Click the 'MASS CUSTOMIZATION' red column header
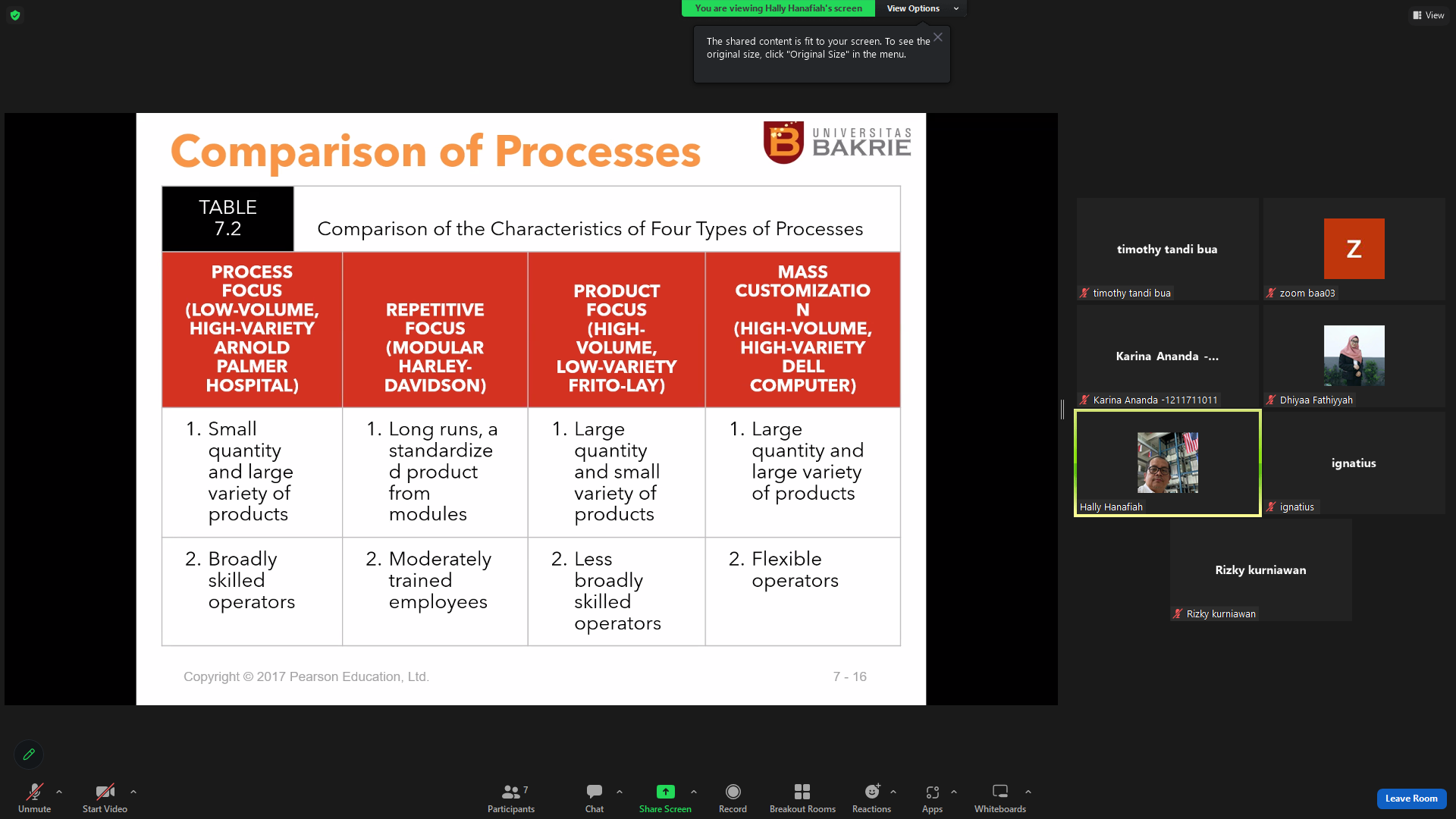Image resolution: width=1456 pixels, height=819 pixels. click(803, 329)
